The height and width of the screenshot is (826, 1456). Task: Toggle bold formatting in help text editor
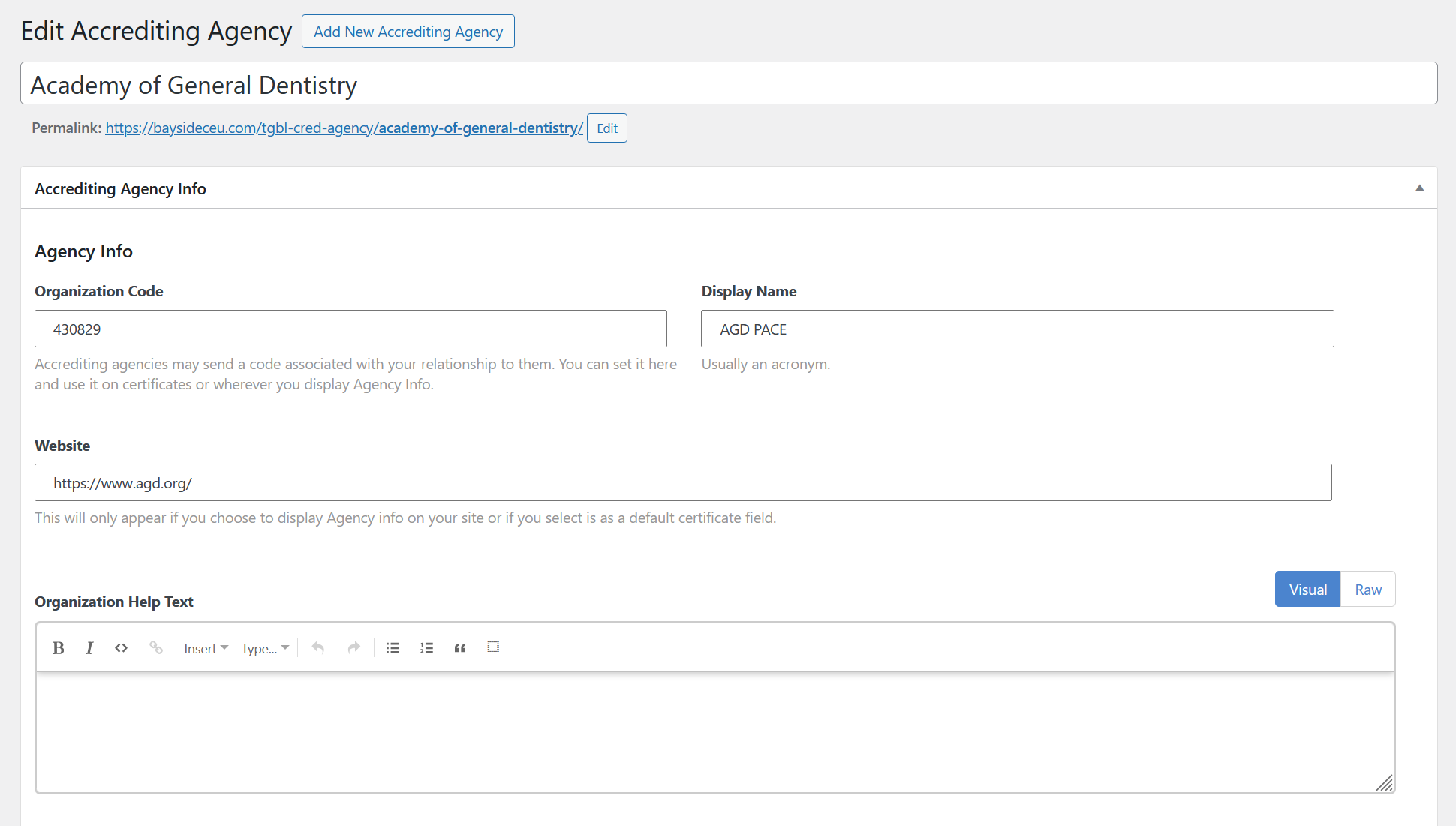58,648
